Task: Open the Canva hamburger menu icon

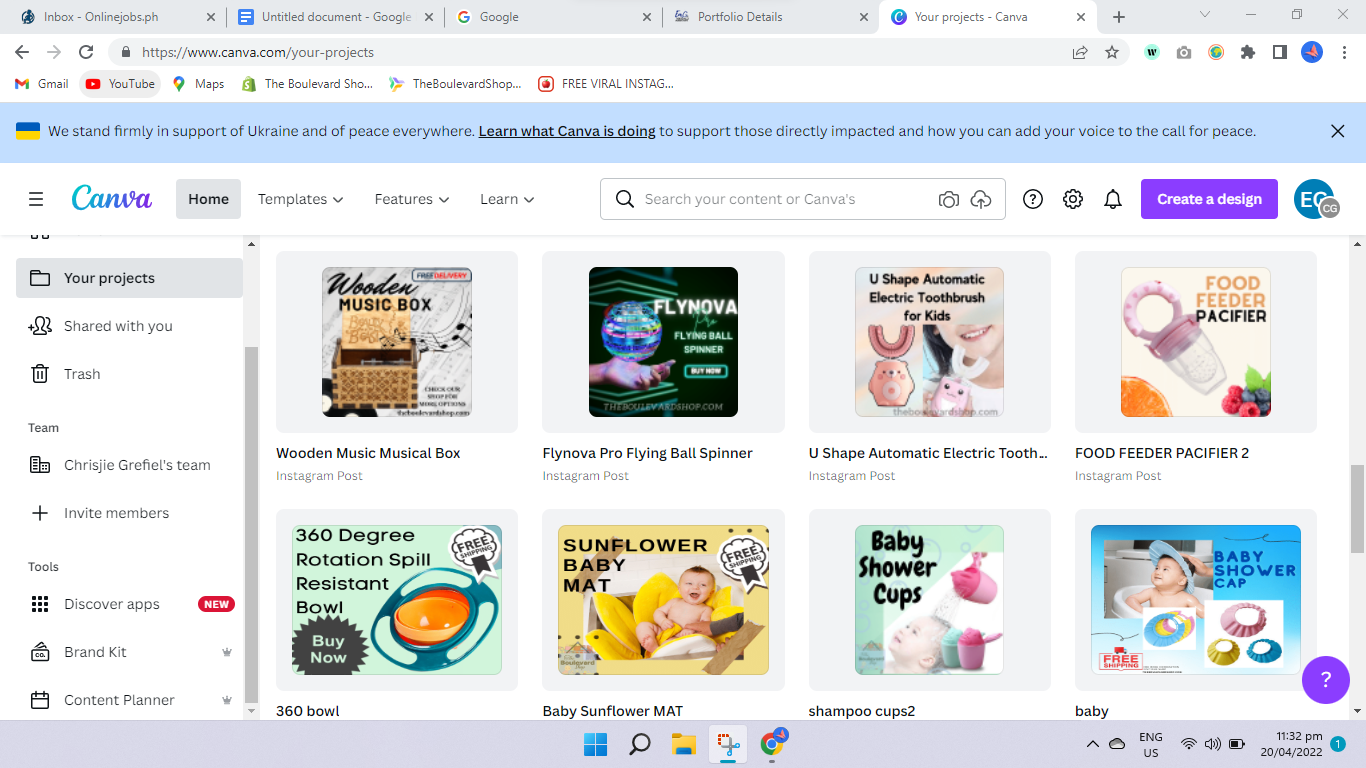Action: point(36,199)
